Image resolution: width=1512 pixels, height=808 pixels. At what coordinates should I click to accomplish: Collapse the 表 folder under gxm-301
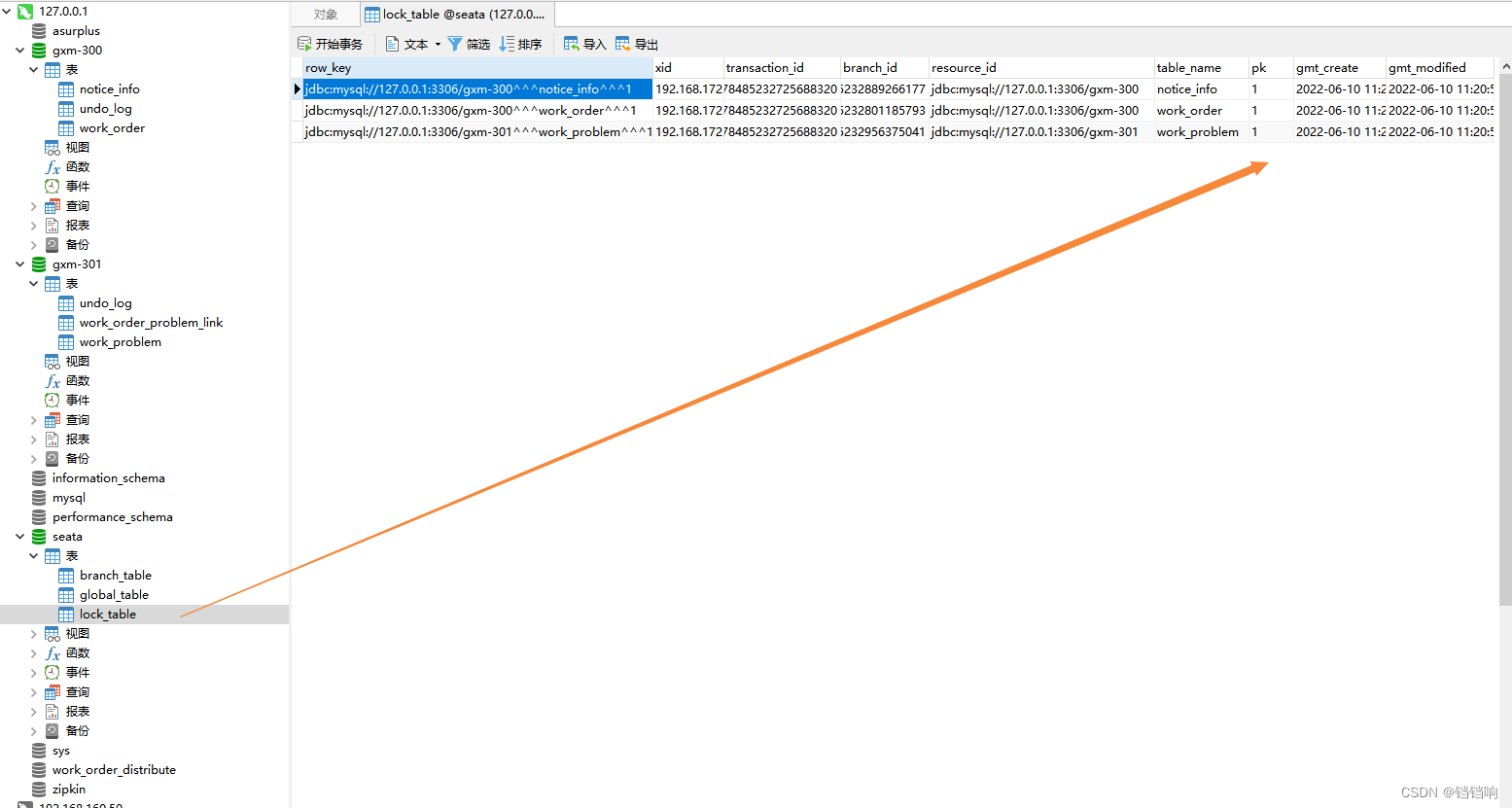point(34,284)
